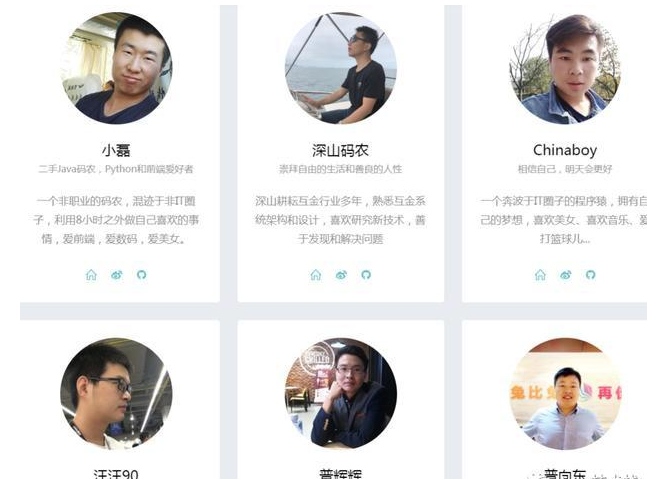Screen dimensions: 647x479
Task: Click the name 小磊
Action: [116, 150]
